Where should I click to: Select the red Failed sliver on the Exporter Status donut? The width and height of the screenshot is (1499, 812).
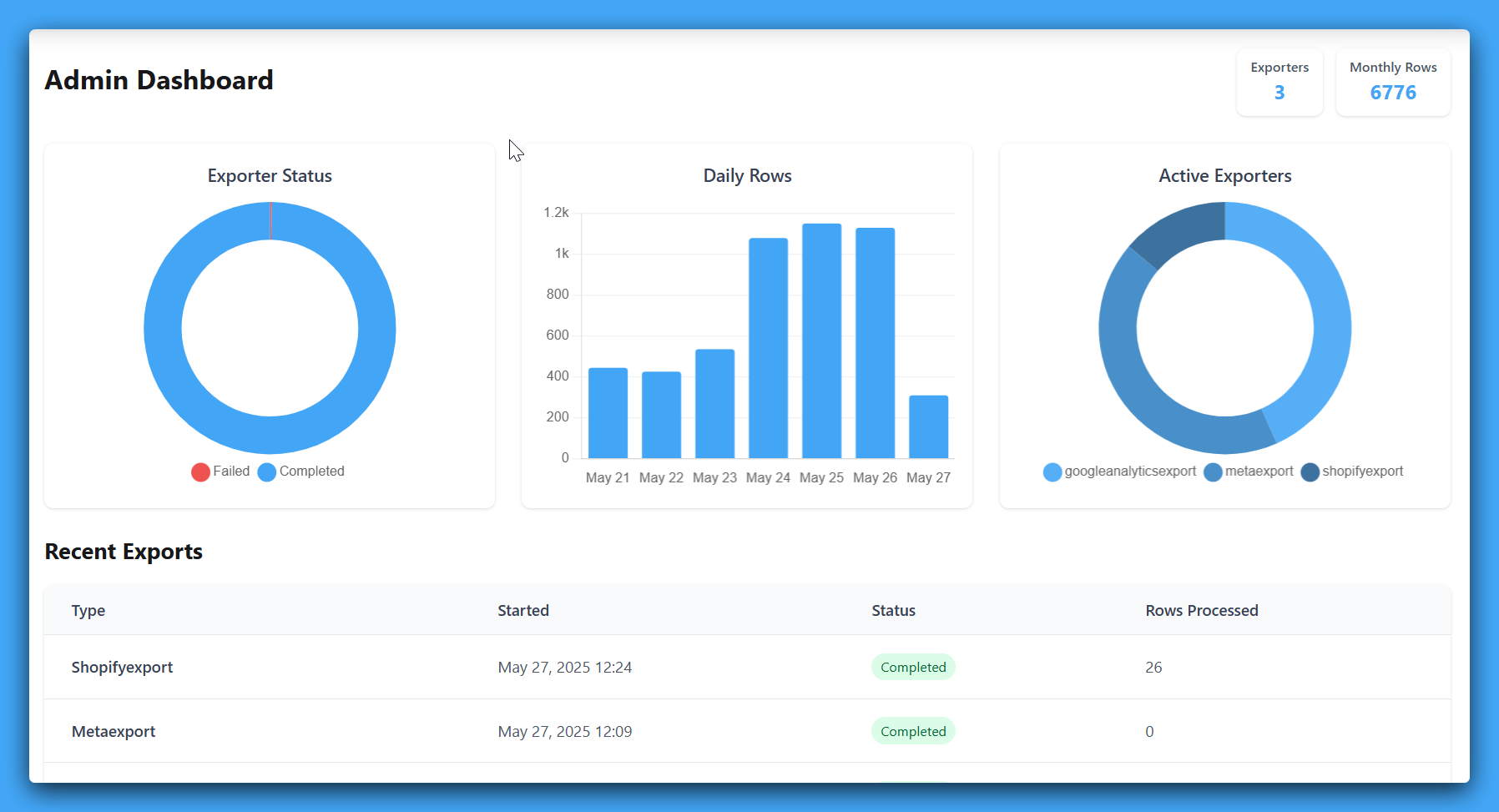[x=270, y=219]
